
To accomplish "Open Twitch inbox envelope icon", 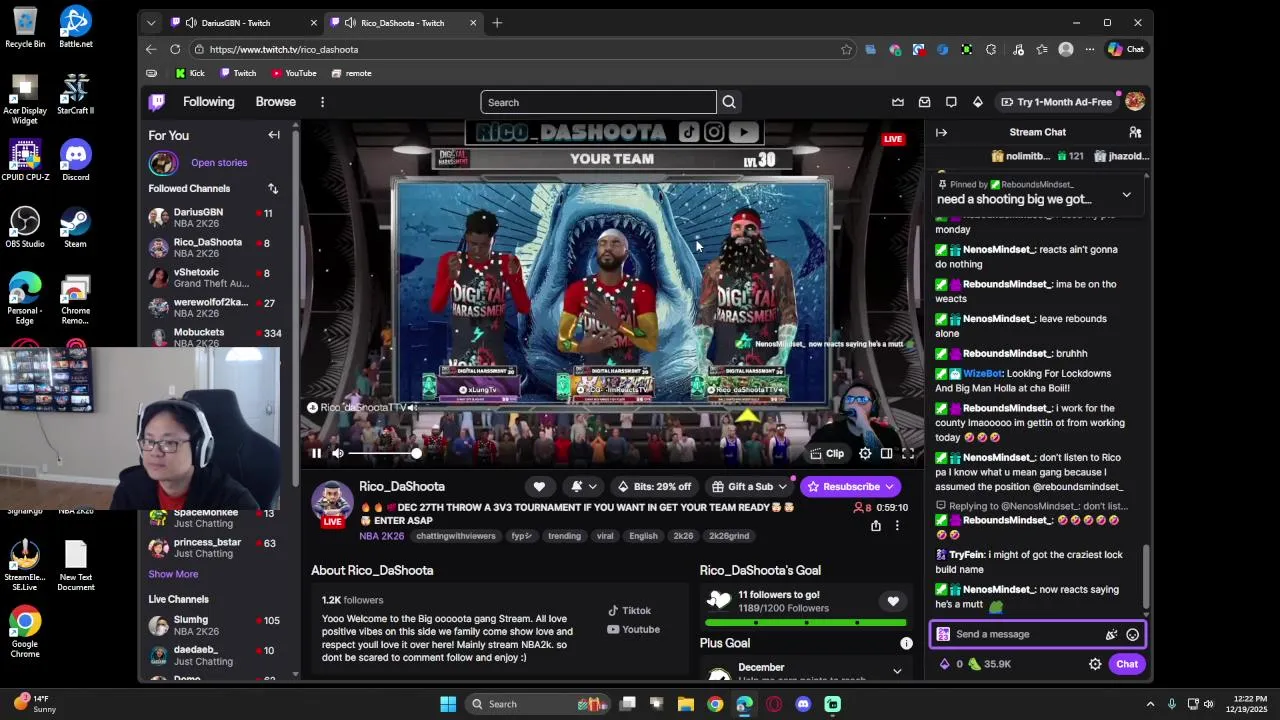I will 924,102.
